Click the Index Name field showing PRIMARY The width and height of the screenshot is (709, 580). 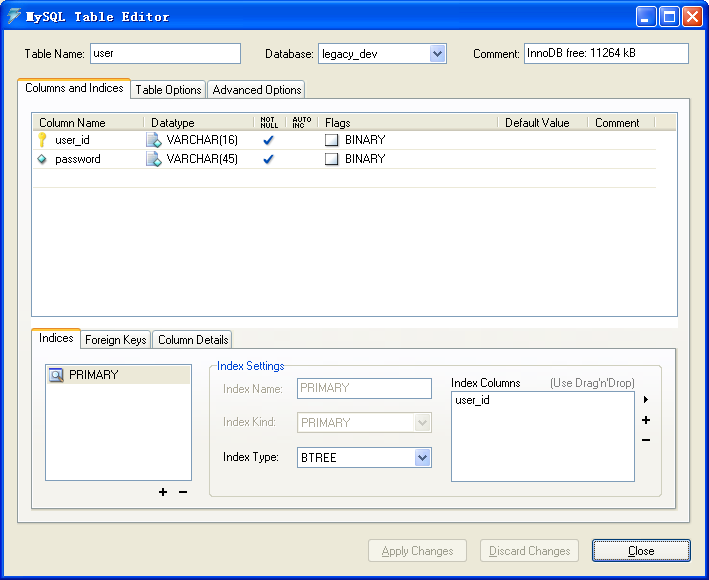click(364, 388)
